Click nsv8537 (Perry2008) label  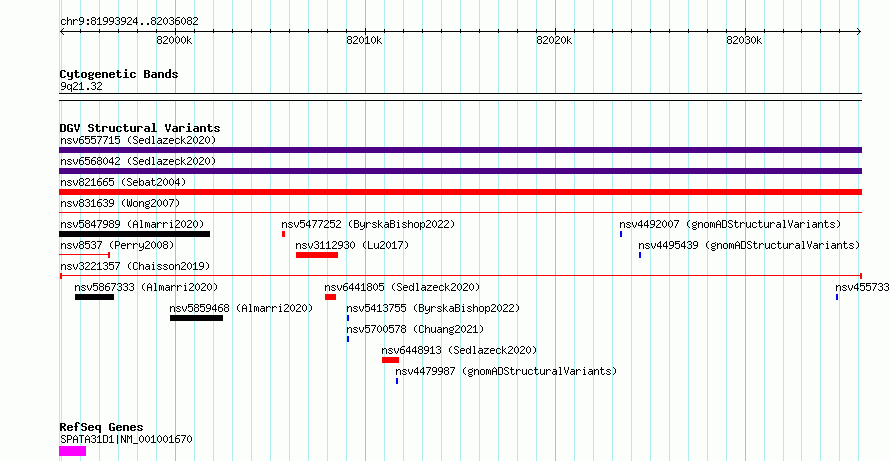pyautogui.click(x=117, y=245)
